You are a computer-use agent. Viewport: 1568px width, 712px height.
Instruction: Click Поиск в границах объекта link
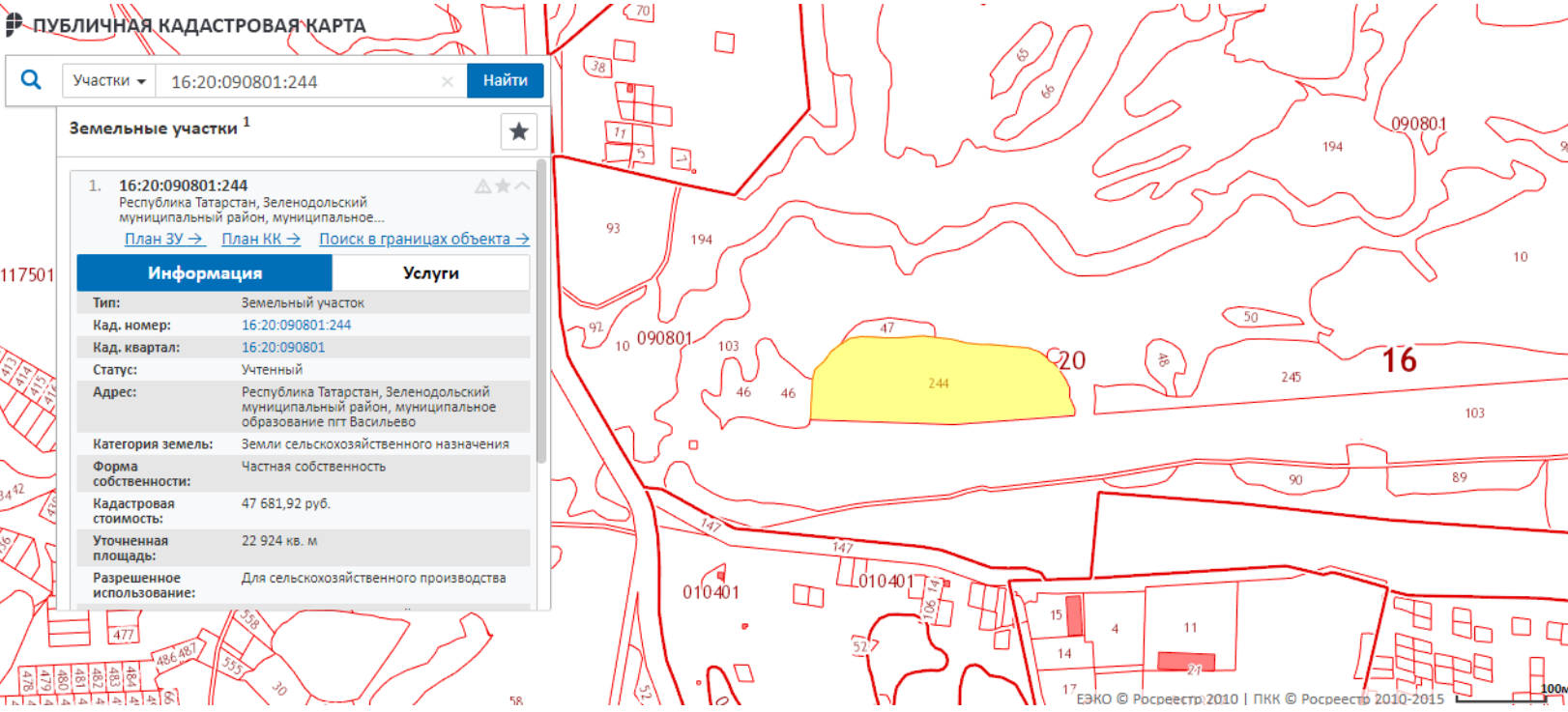423,239
